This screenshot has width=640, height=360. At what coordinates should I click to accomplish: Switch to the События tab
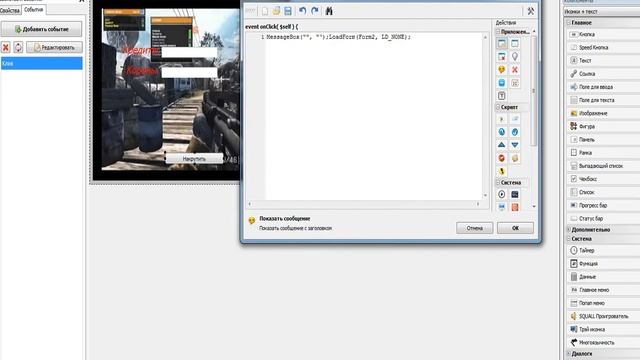(33, 9)
